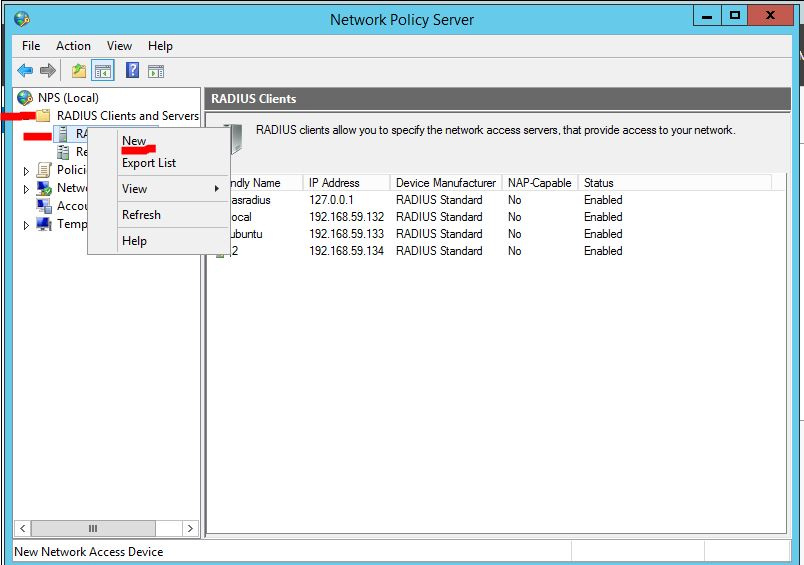Click the Forward arrow toolbar icon
Viewport: 804px width, 565px height.
pyautogui.click(x=47, y=70)
